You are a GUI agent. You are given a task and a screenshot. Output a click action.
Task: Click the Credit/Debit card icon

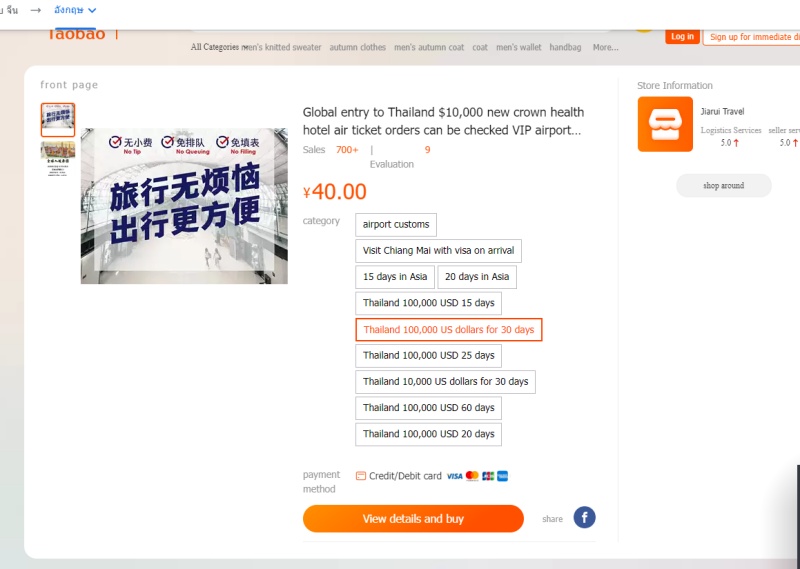361,476
